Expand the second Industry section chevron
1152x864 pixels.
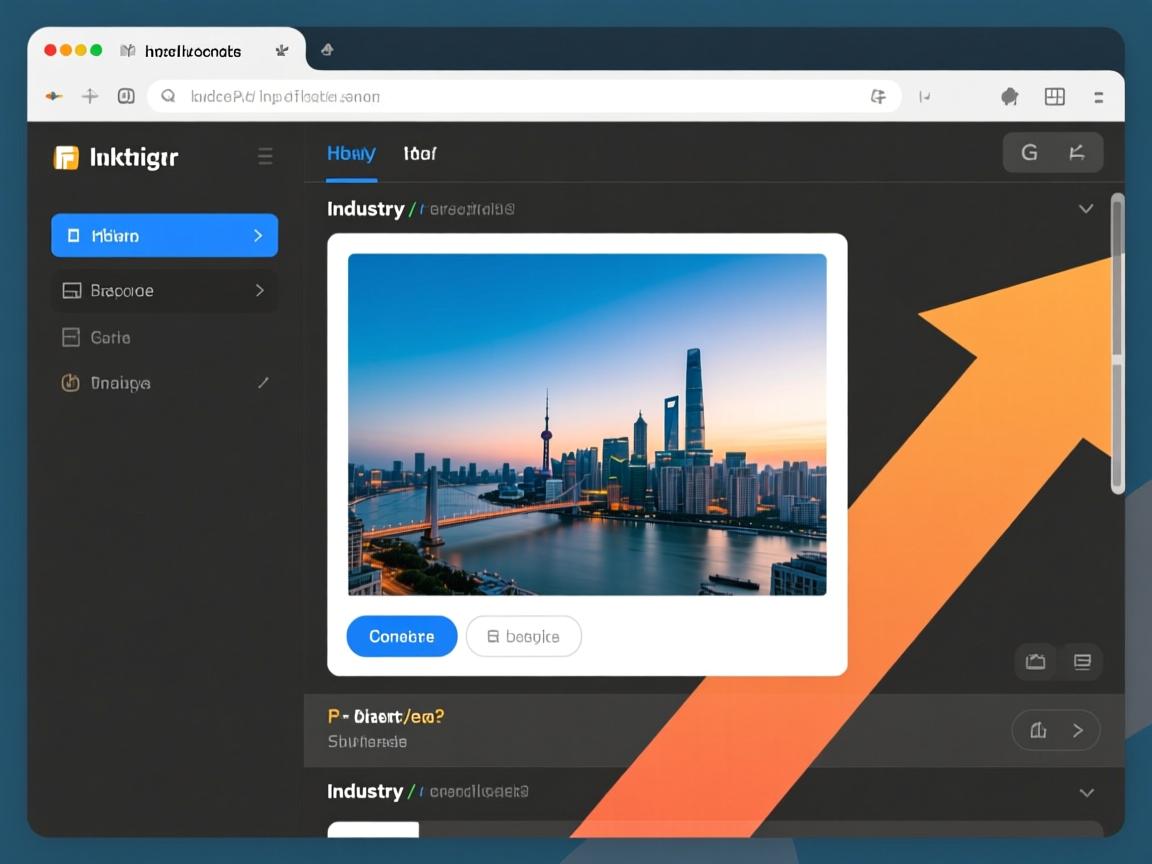coord(1086,792)
